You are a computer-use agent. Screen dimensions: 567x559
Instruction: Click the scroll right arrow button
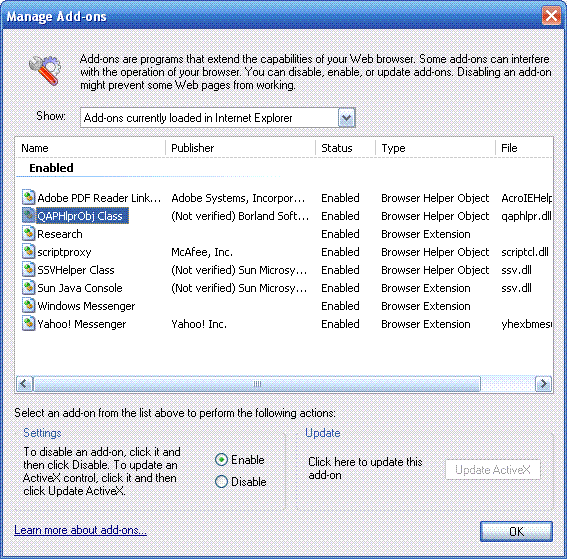click(543, 384)
